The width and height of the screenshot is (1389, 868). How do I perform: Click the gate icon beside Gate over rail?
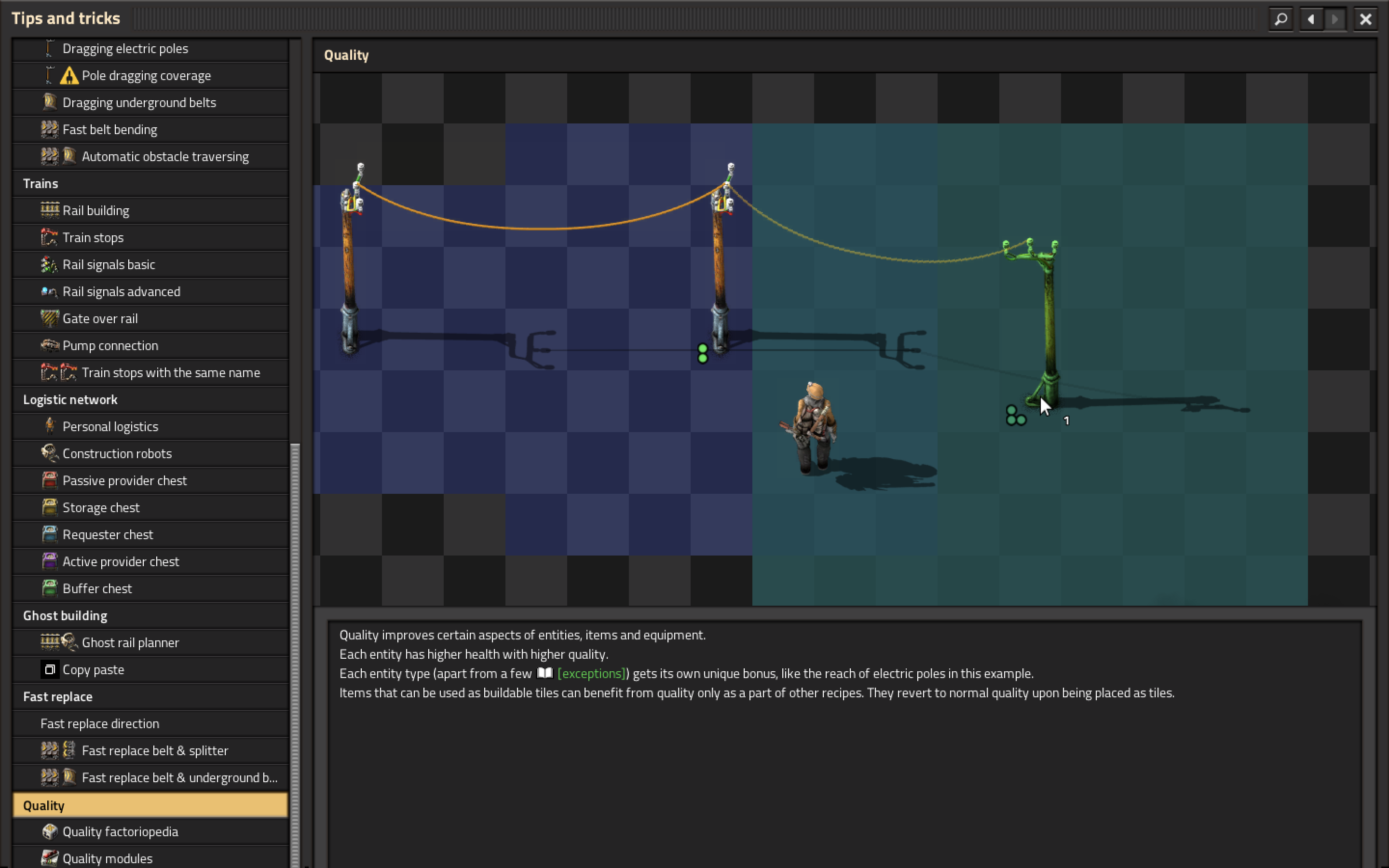point(50,318)
